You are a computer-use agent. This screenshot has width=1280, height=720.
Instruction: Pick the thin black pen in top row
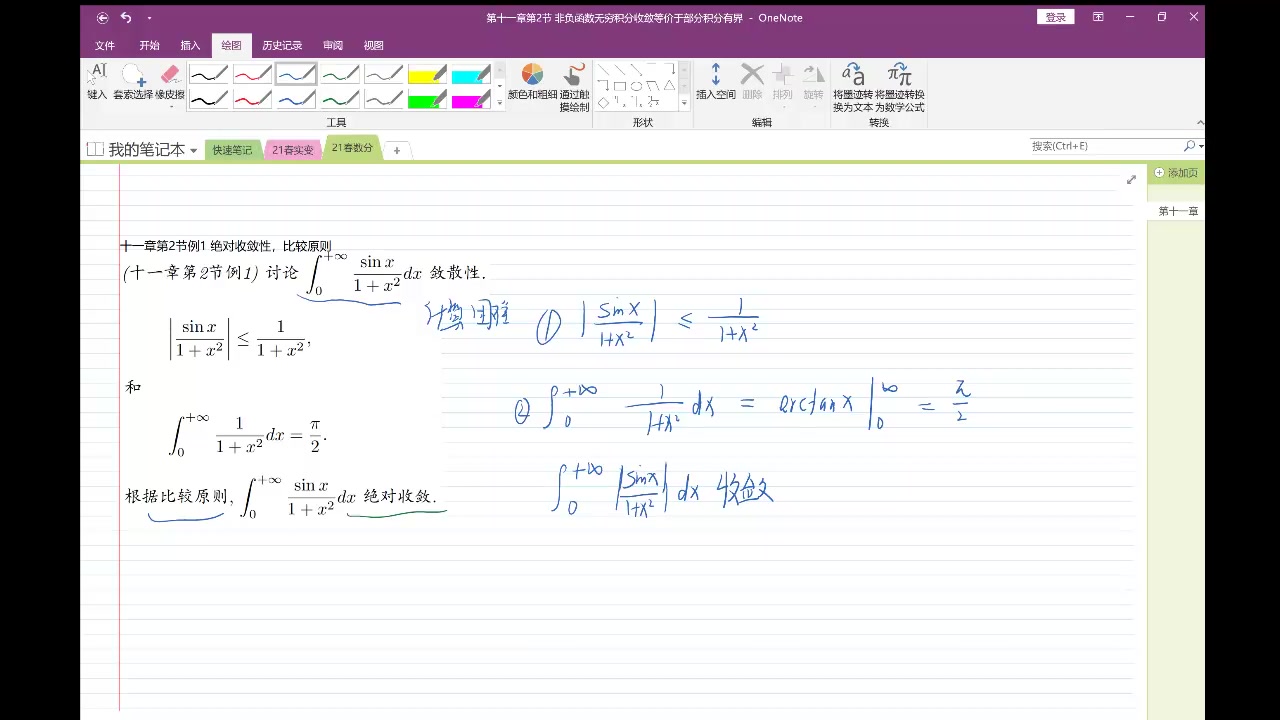209,74
